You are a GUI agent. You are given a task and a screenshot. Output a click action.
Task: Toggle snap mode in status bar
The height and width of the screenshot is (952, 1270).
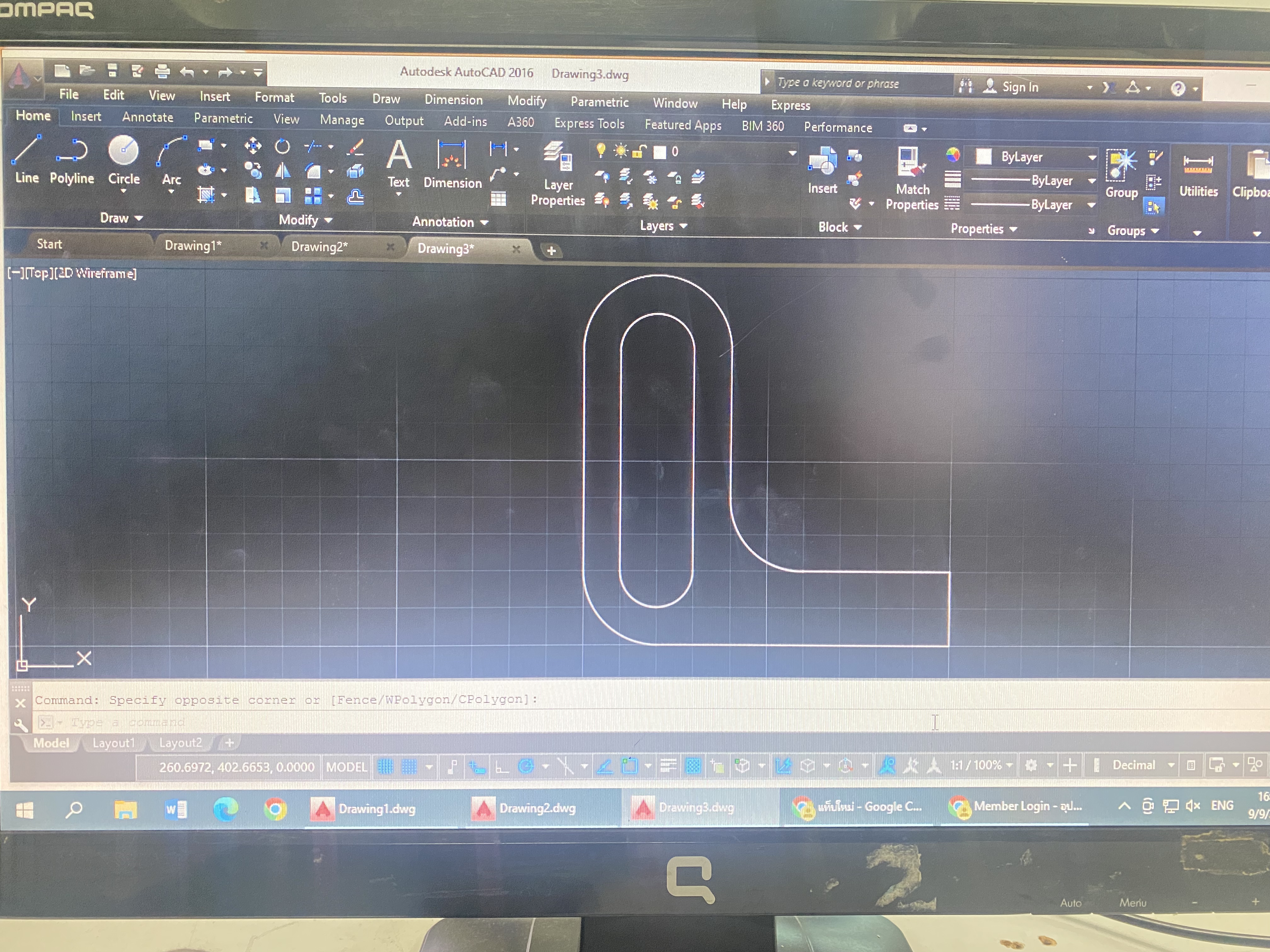[409, 766]
